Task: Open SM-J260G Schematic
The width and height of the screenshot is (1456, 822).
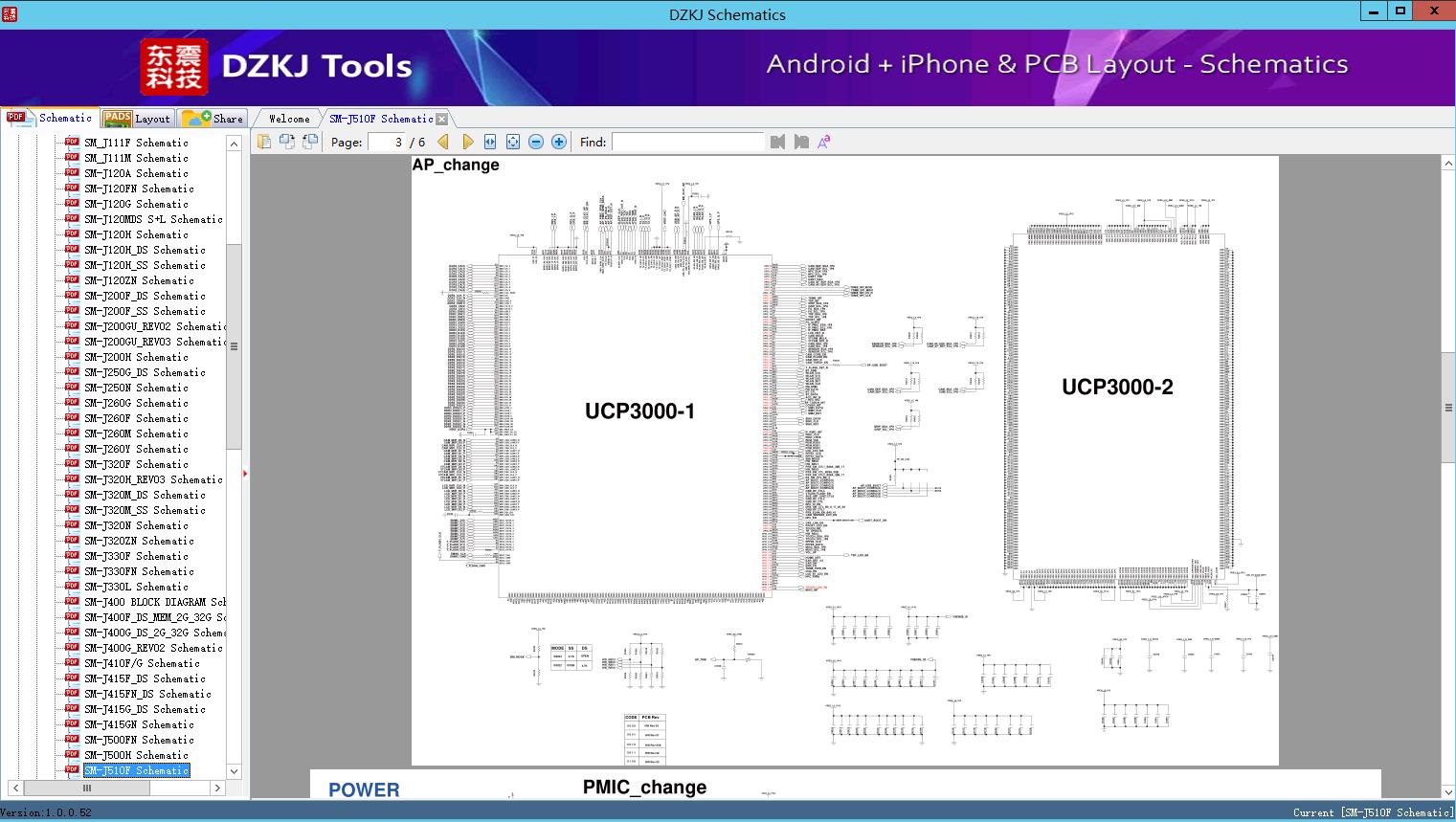Action: tap(136, 403)
